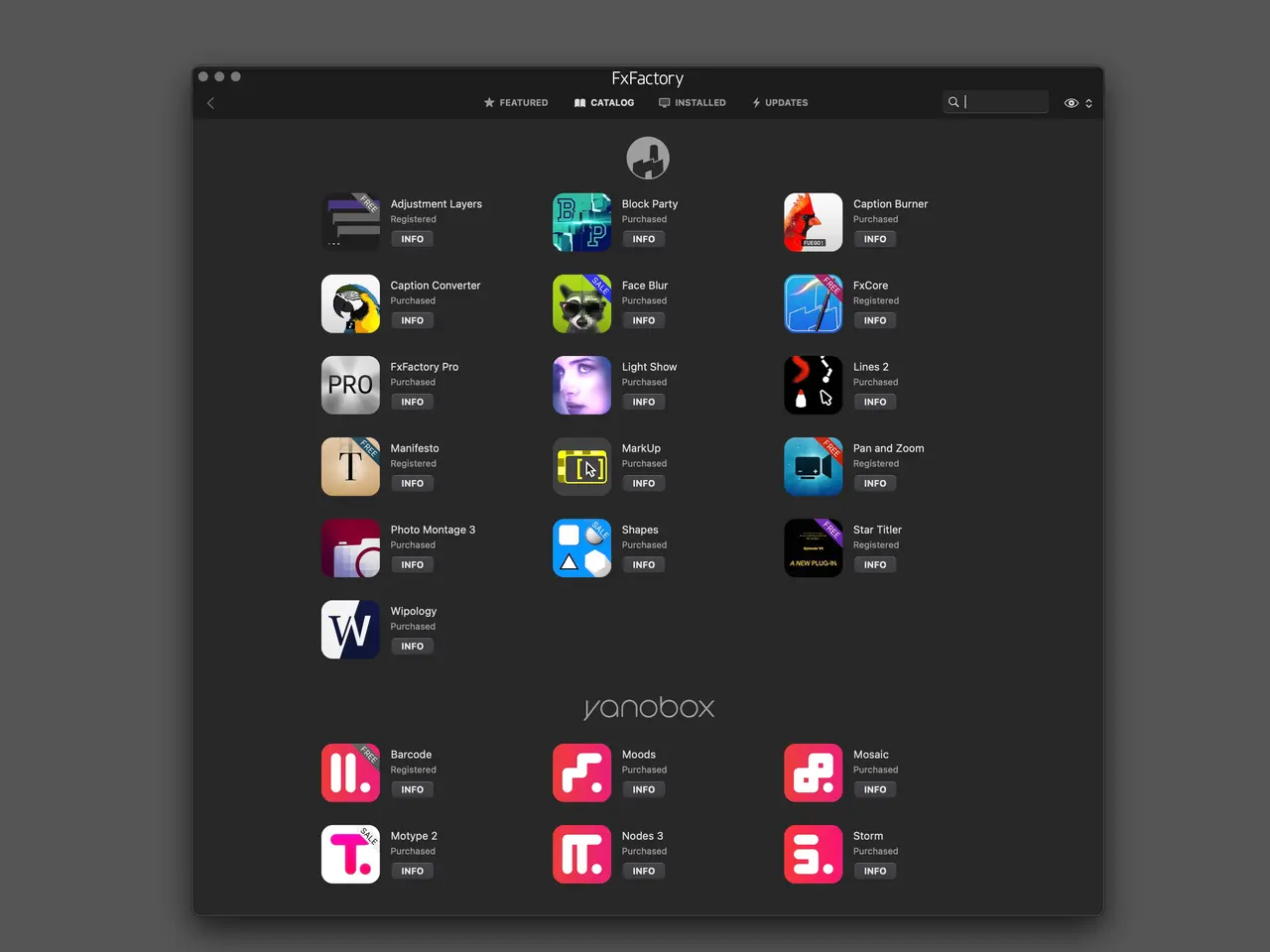Select the "Nodes 3" product name
The image size is (1270, 952).
[643, 836]
